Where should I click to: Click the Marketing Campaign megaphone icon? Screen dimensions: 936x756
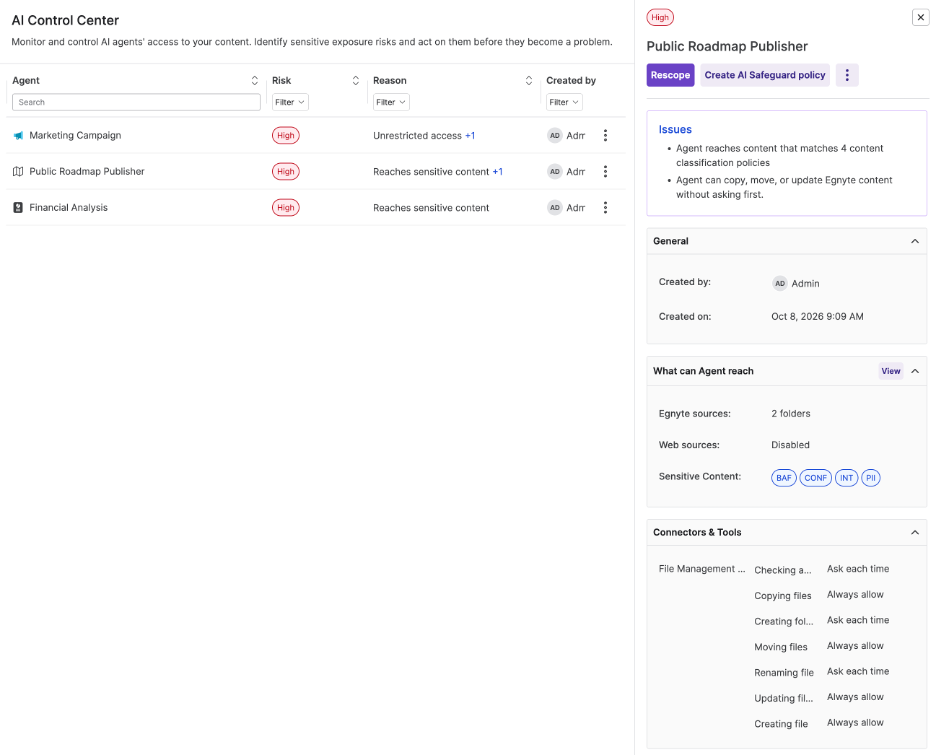18,136
